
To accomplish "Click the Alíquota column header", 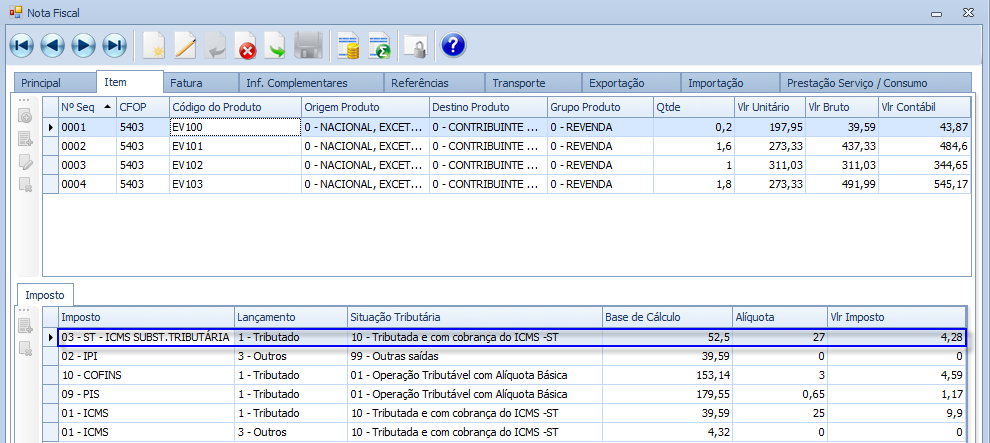I will click(779, 317).
